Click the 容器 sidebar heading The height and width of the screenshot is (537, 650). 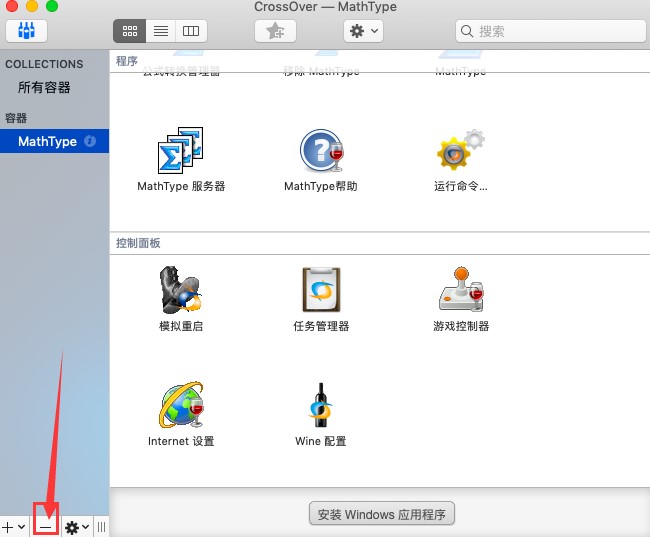16,118
